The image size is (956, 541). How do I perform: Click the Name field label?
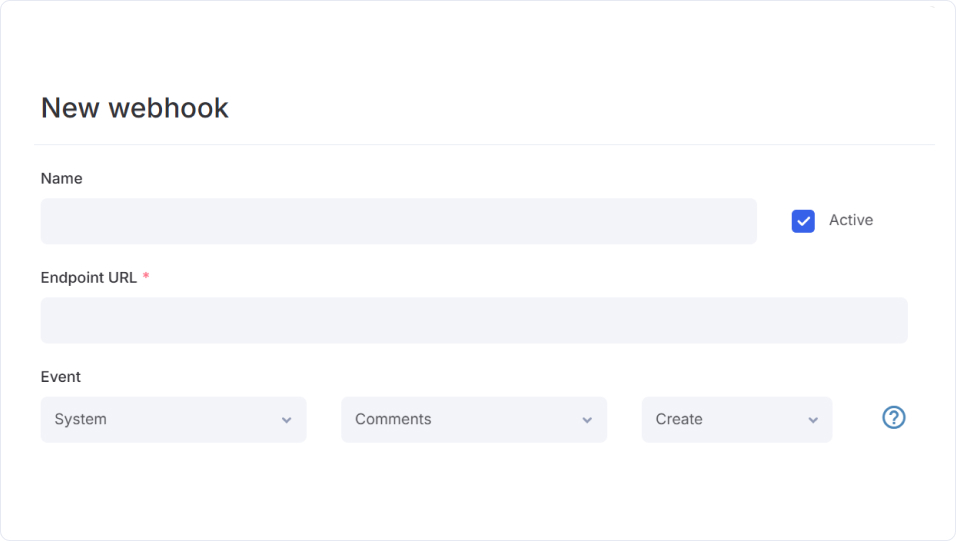coord(61,178)
